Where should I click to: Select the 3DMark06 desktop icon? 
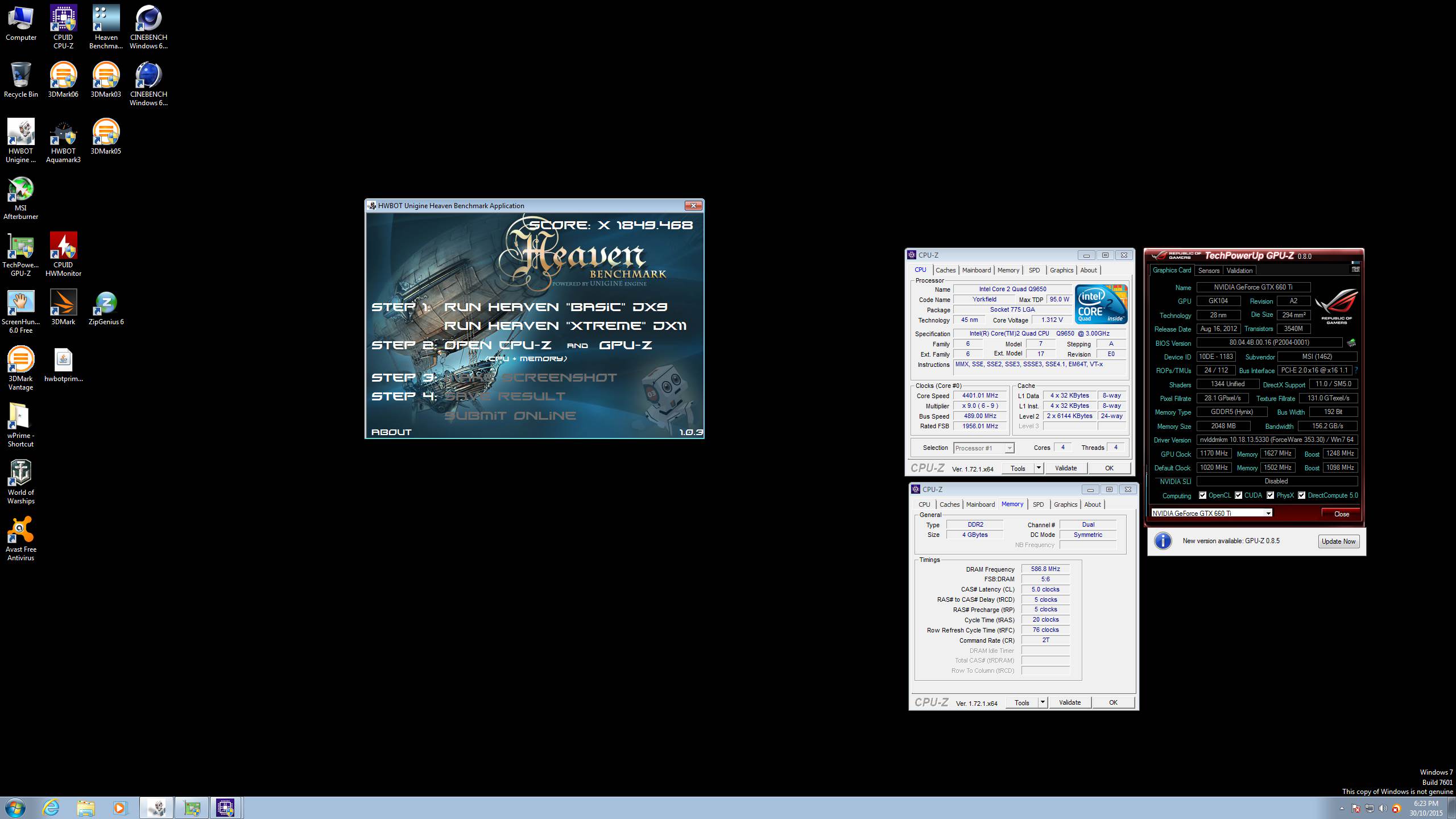coord(63,80)
